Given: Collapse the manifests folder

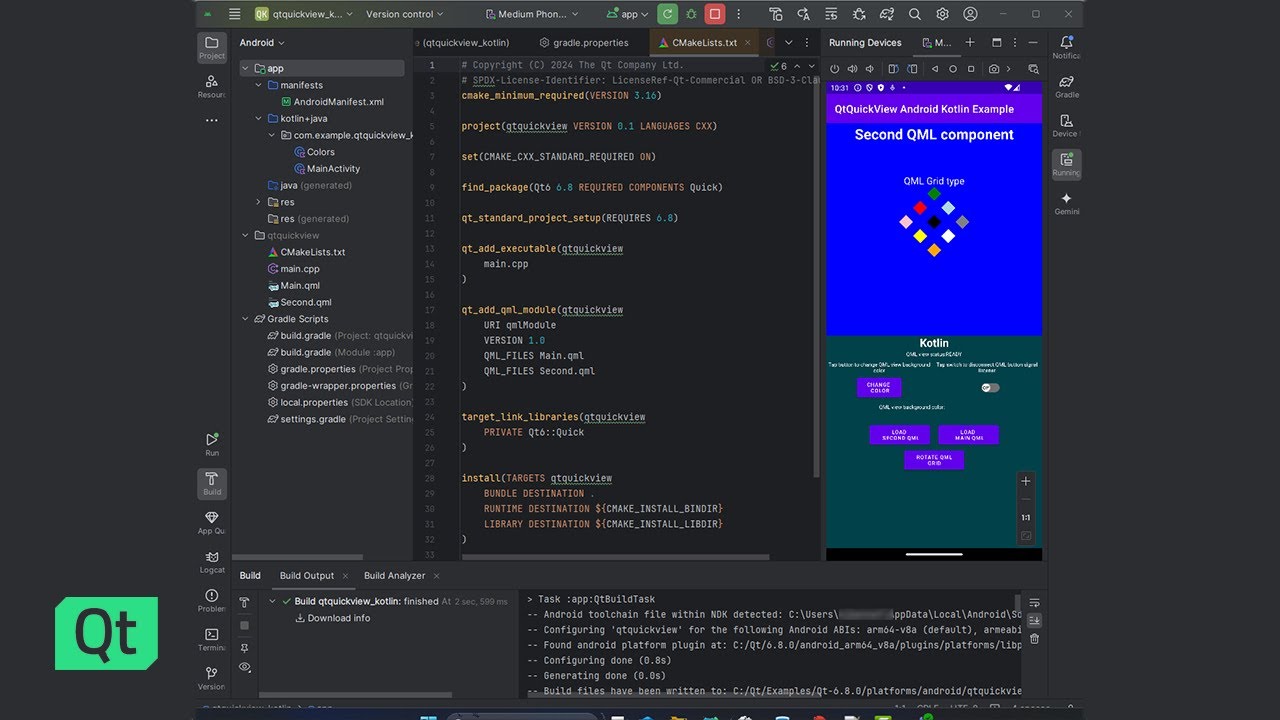Looking at the screenshot, I should [258, 85].
